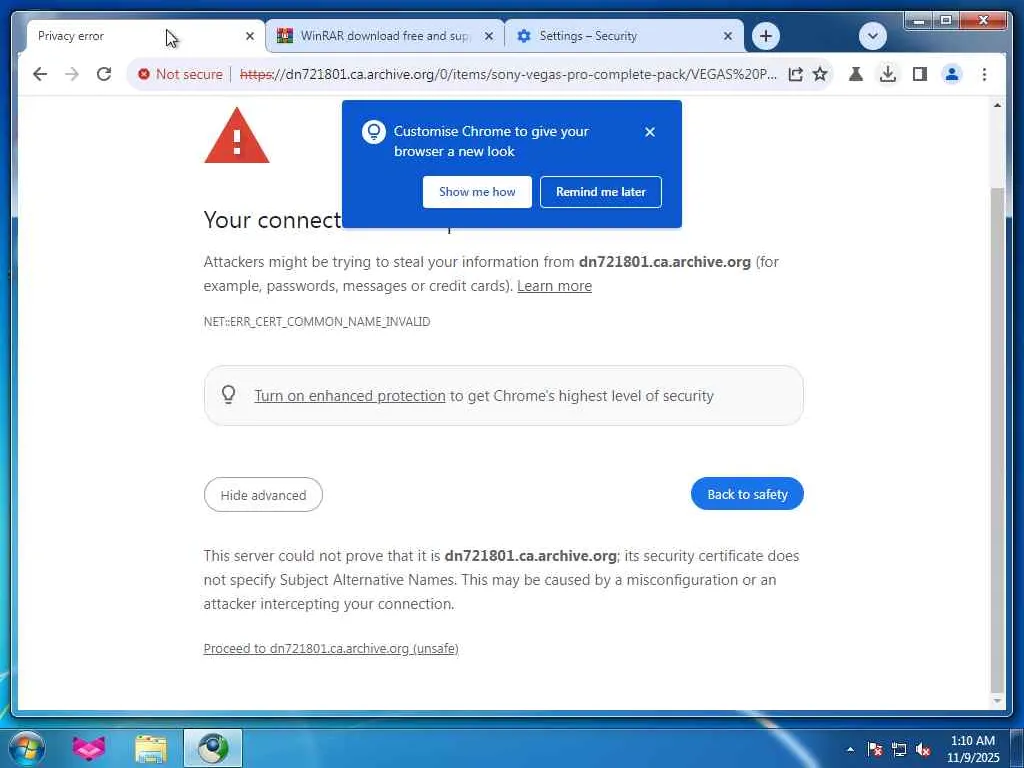Open the Downloads toolbar icon
The height and width of the screenshot is (768, 1024).
[888, 74]
